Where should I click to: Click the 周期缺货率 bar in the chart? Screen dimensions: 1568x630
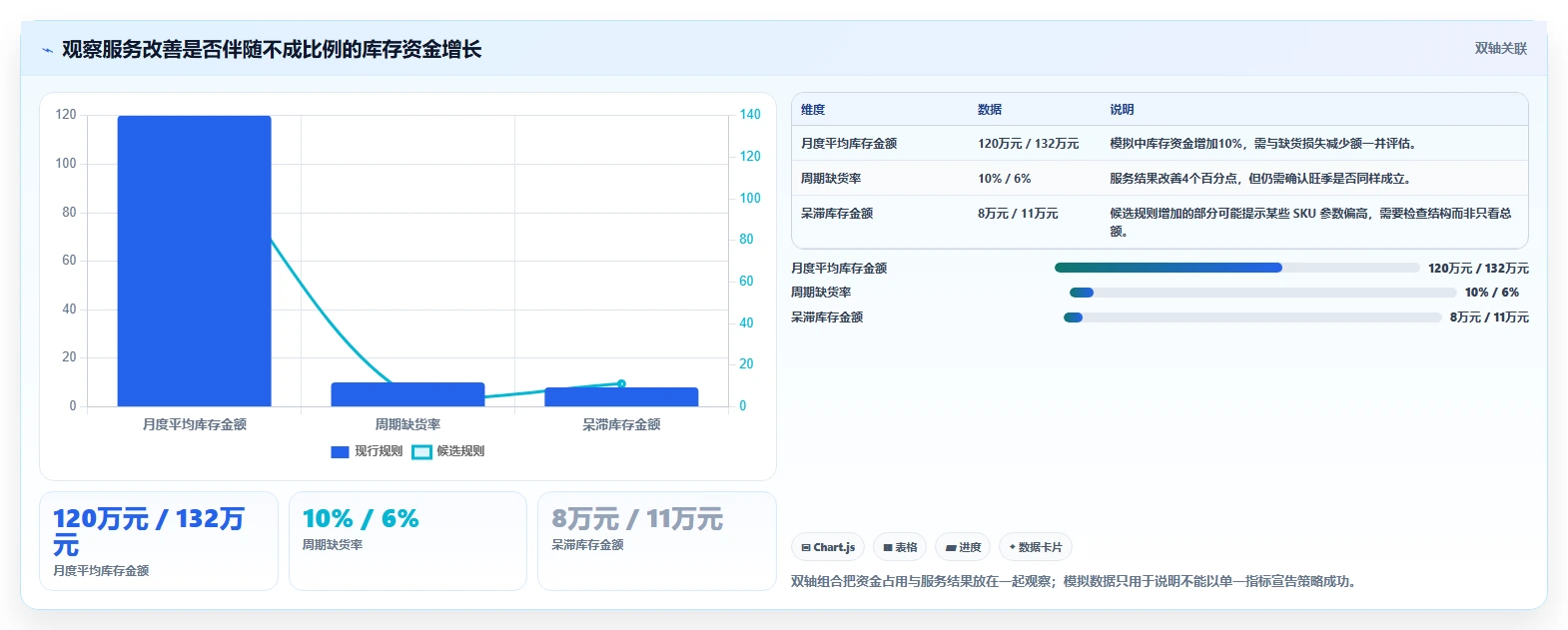pyautogui.click(x=407, y=394)
